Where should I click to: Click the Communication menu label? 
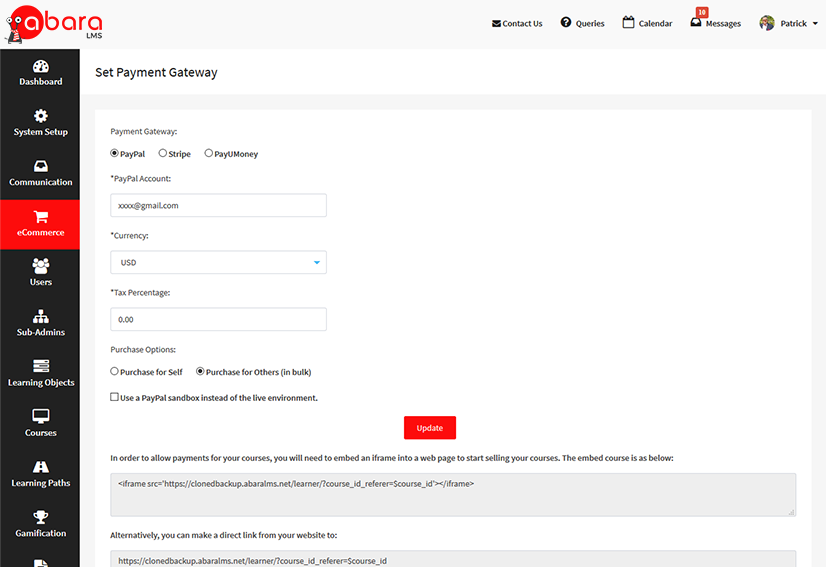(41, 182)
